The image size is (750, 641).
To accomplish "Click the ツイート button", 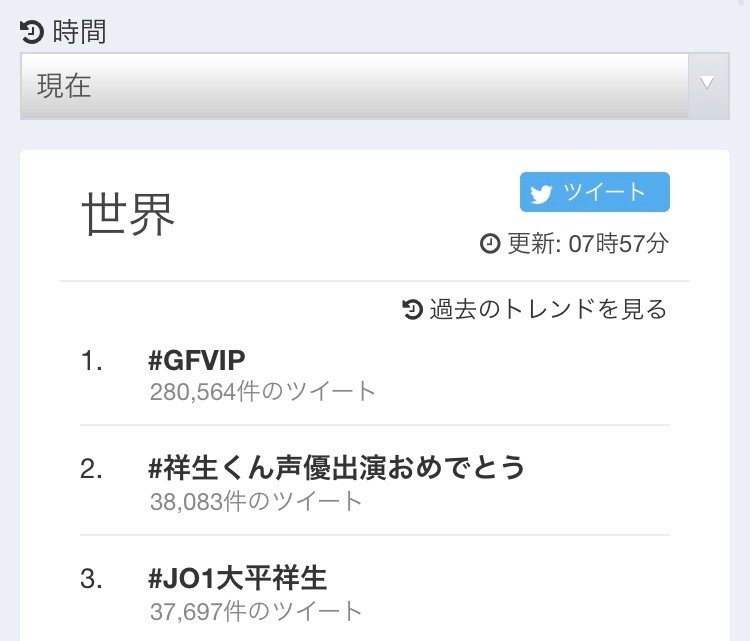I will [x=595, y=192].
